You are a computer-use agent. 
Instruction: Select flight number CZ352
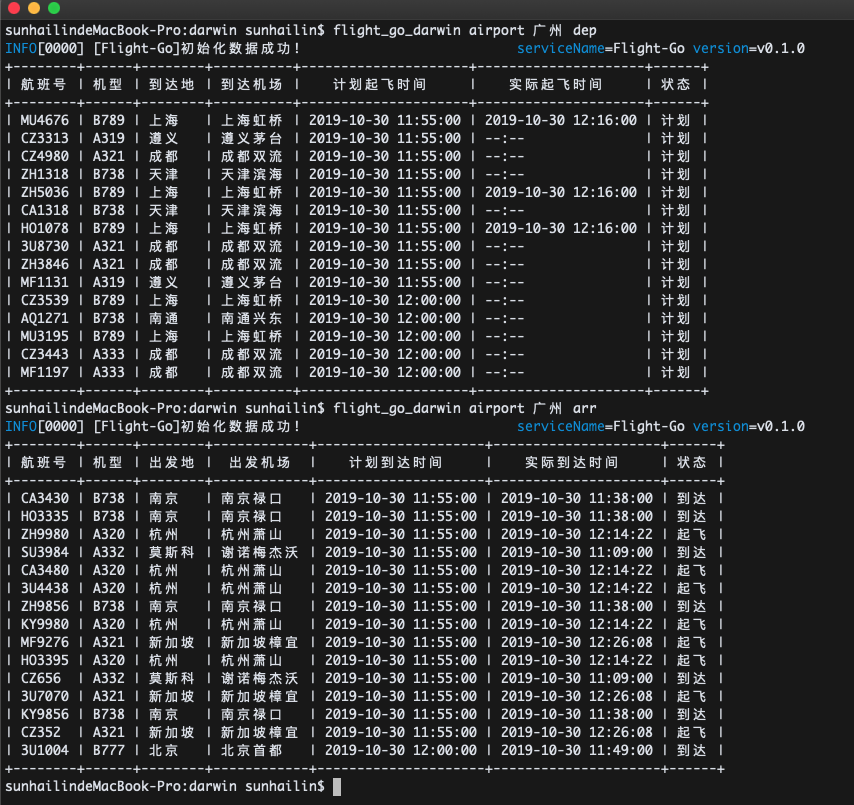pyautogui.click(x=41, y=732)
